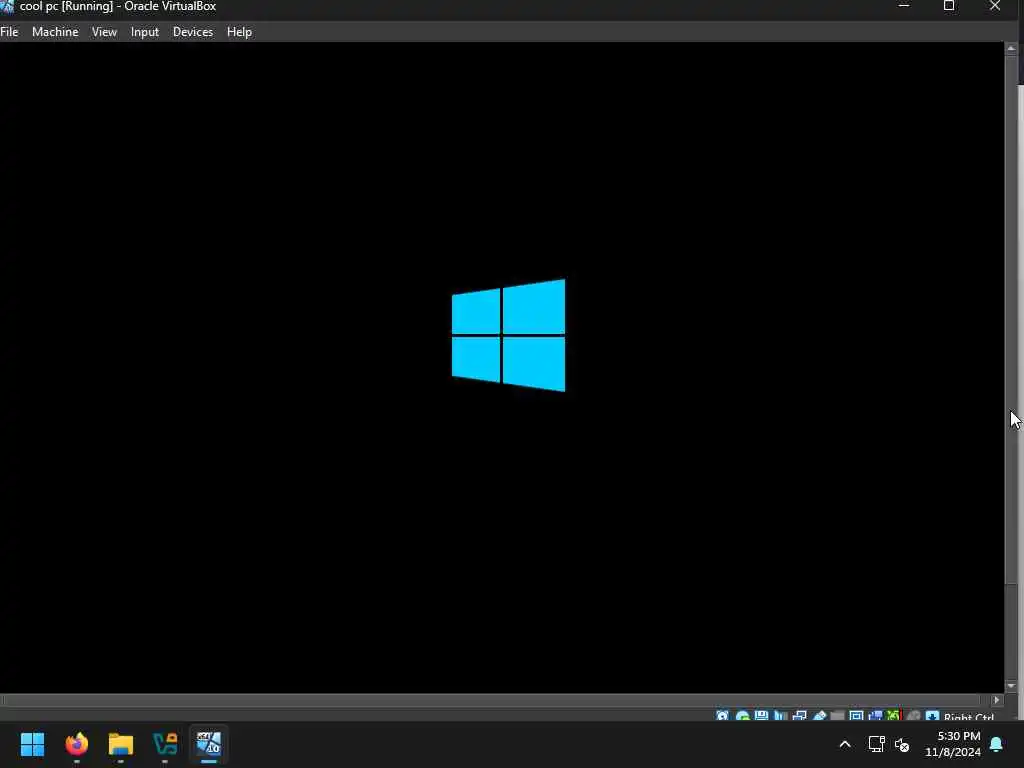Click the VirtualBox icon in the title bar
Viewport: 1024px width, 768px height.
point(7,6)
